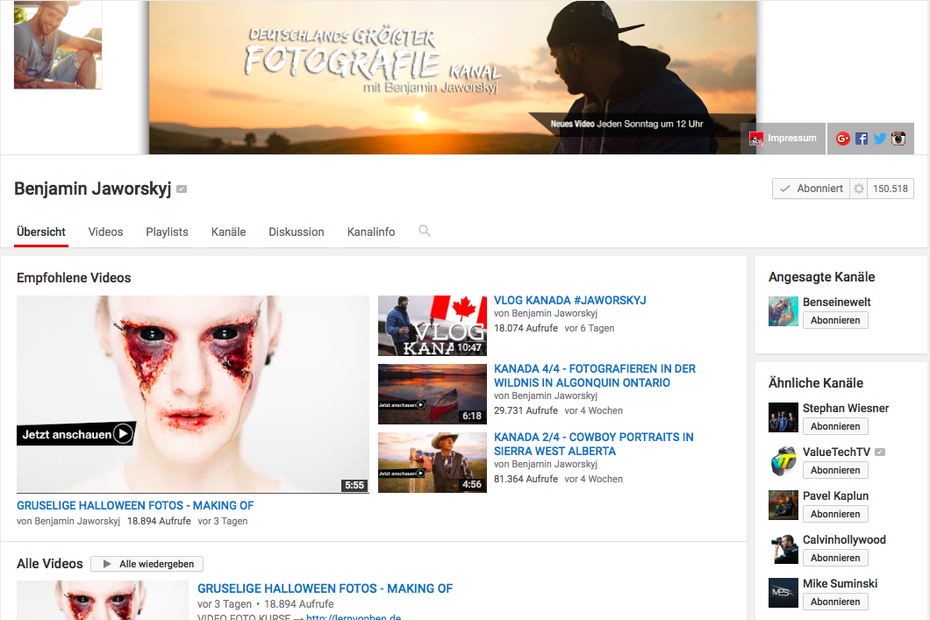This screenshot has height=620, width=930.
Task: Open the cowboy portraits video thumbnail
Action: click(432, 462)
